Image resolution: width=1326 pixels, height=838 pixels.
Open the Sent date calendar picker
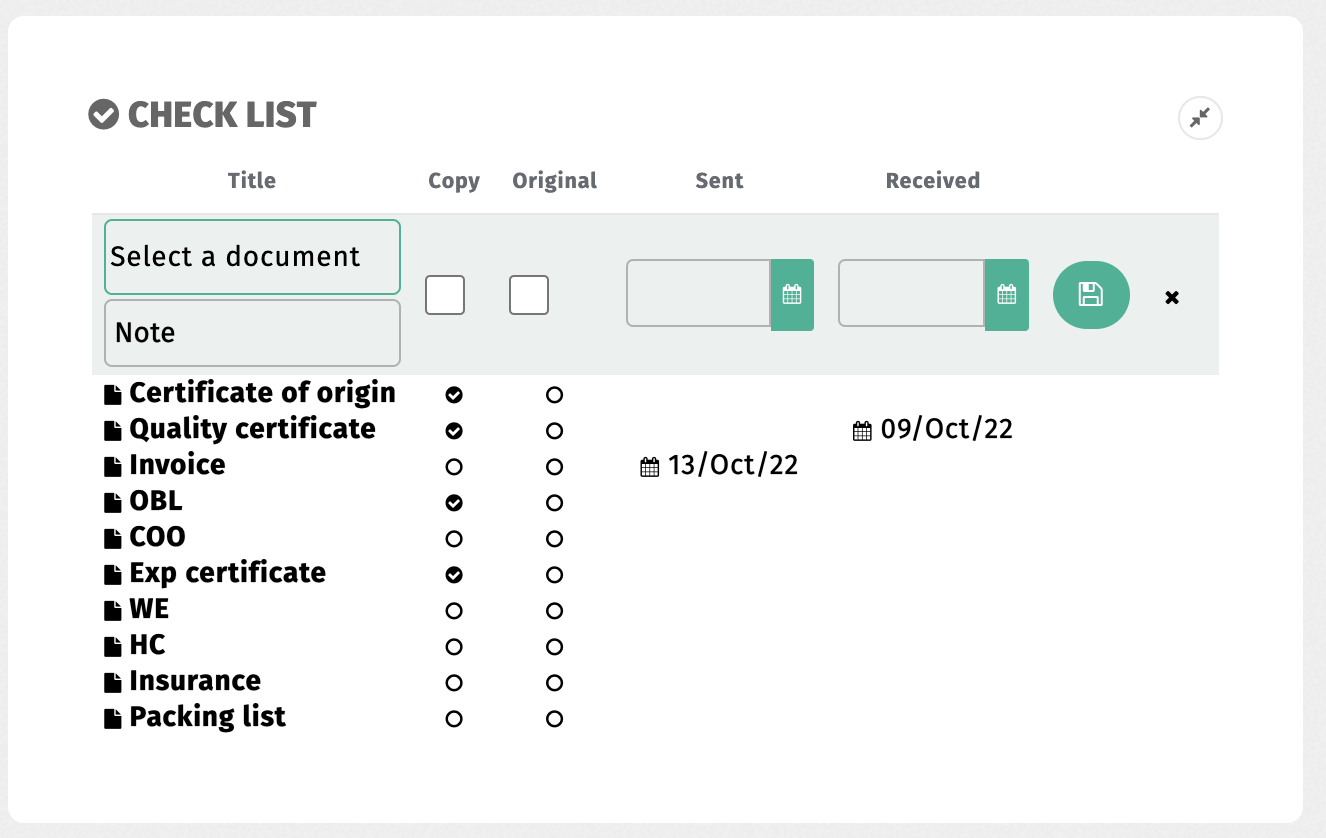pyautogui.click(x=792, y=295)
